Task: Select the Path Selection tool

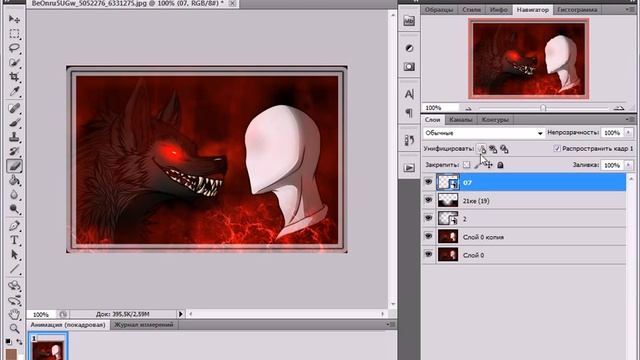Action: coord(14,255)
